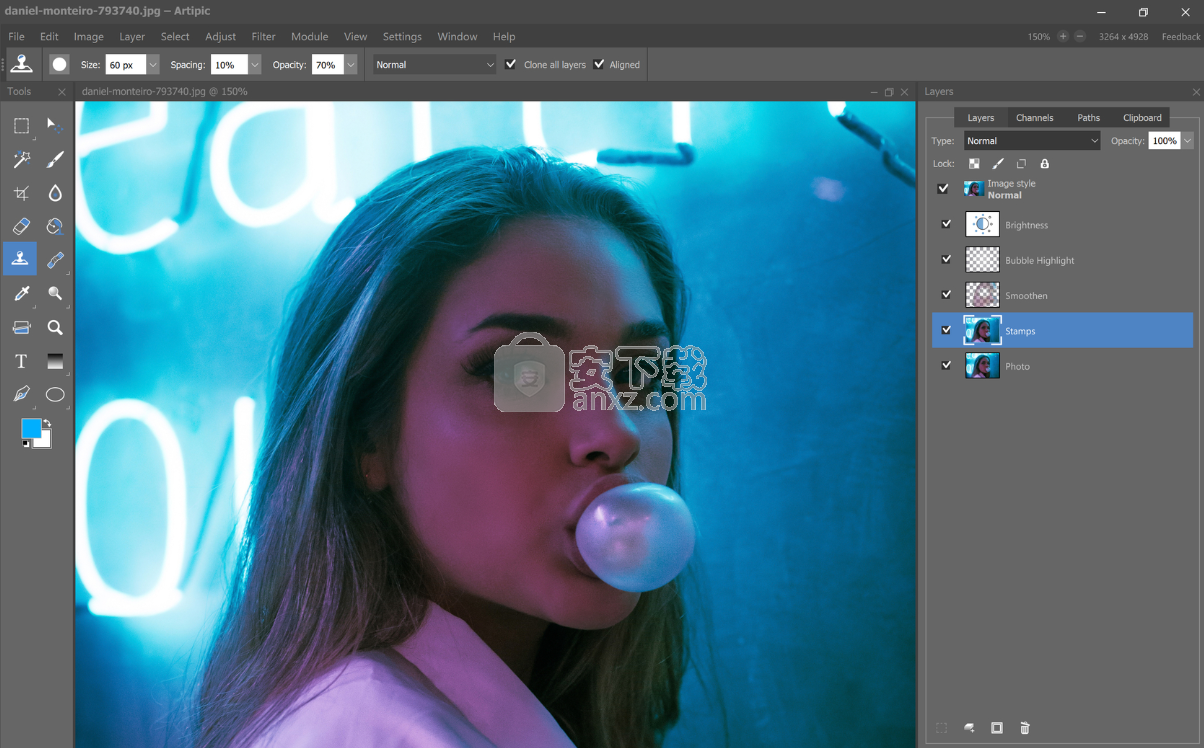Select the rectangular marquee selection tool
This screenshot has width=1204, height=748.
[21, 126]
